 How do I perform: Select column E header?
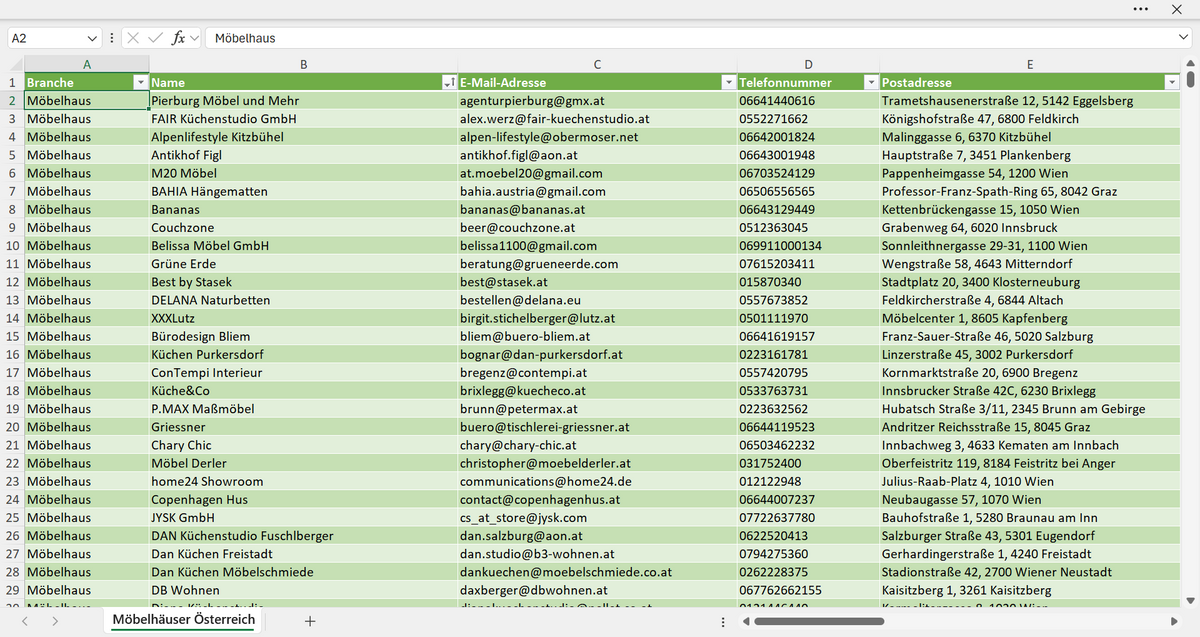(1030, 64)
